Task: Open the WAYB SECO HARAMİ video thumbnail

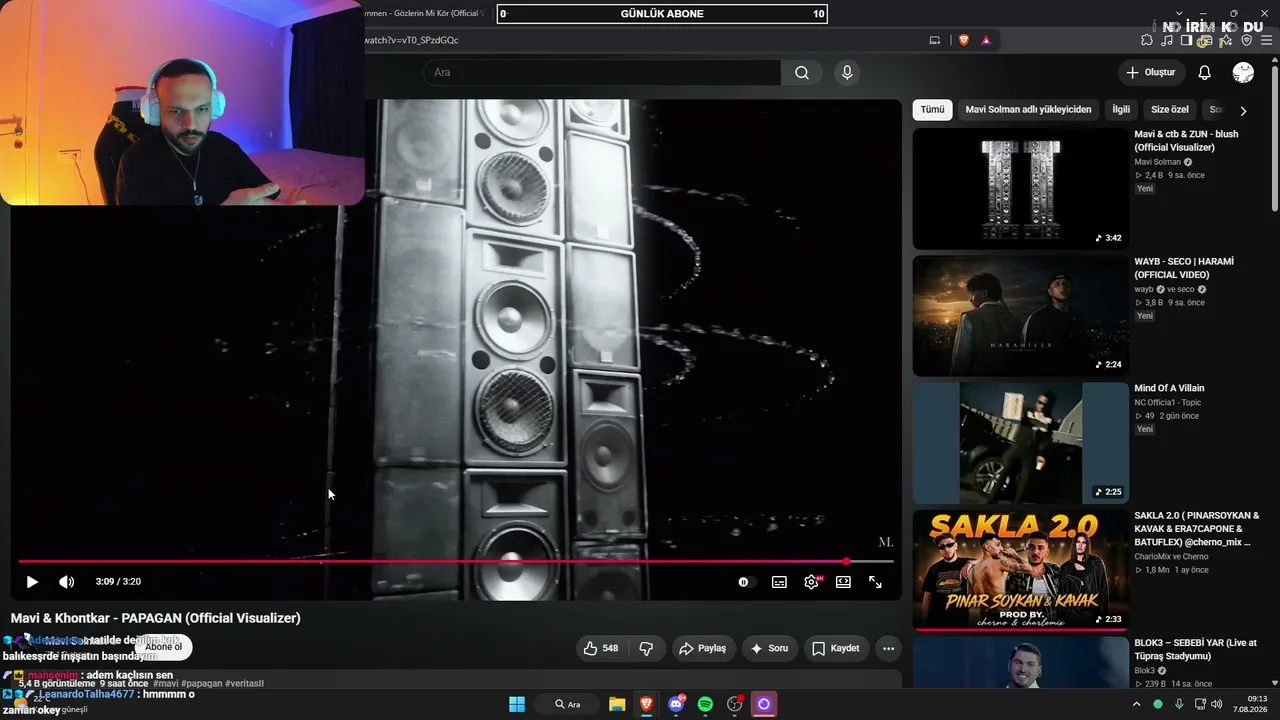Action: [1020, 316]
